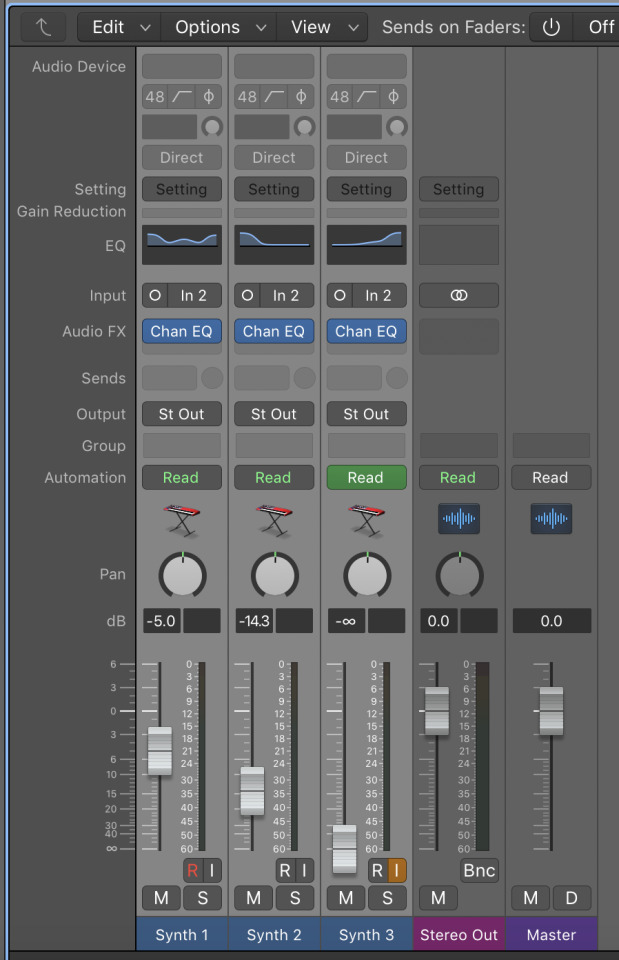Open the Sends on Faders Off dropdown
The image size is (619, 960).
click(597, 27)
